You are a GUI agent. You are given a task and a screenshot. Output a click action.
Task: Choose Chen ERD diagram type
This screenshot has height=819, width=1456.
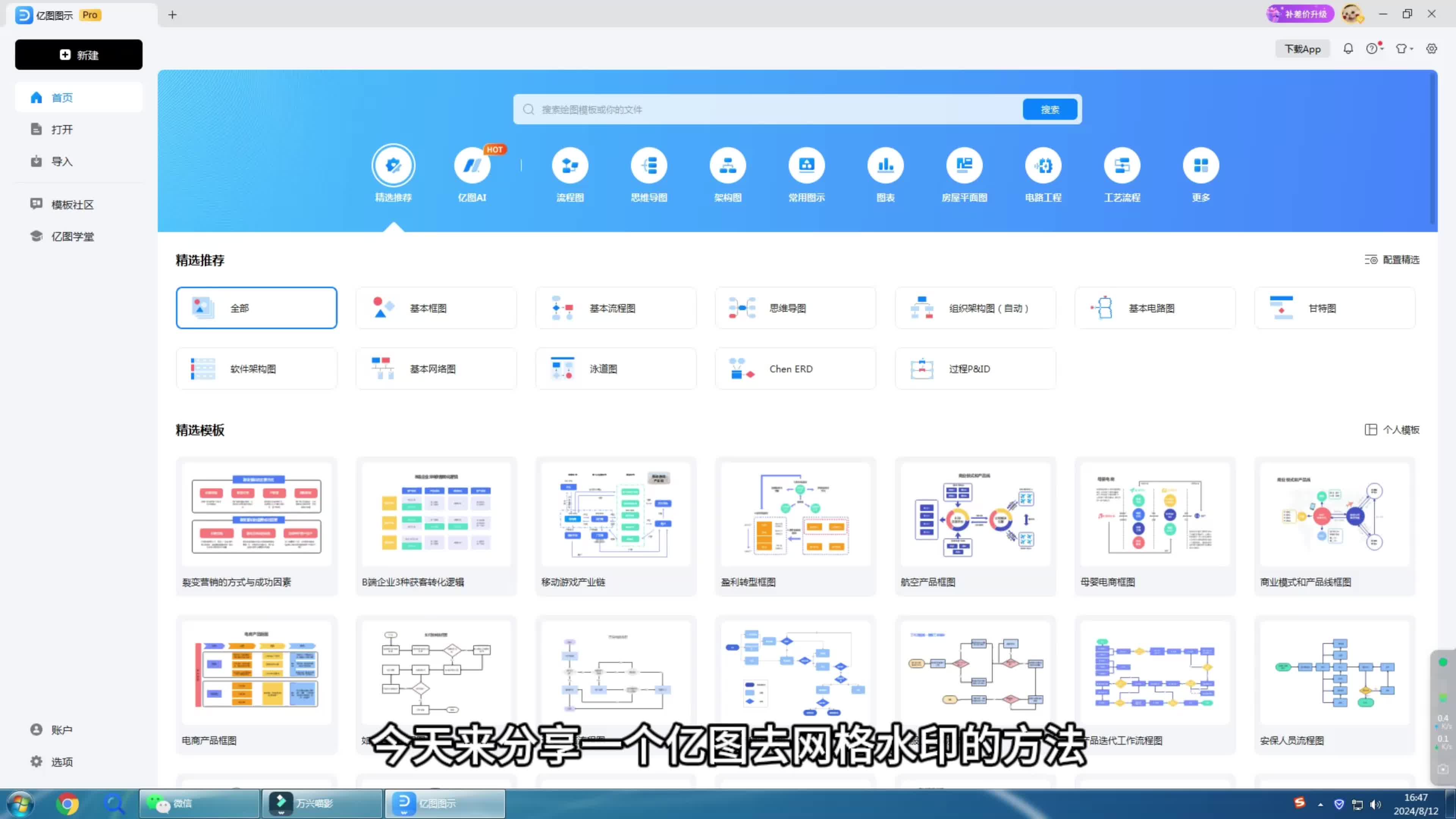tap(796, 369)
